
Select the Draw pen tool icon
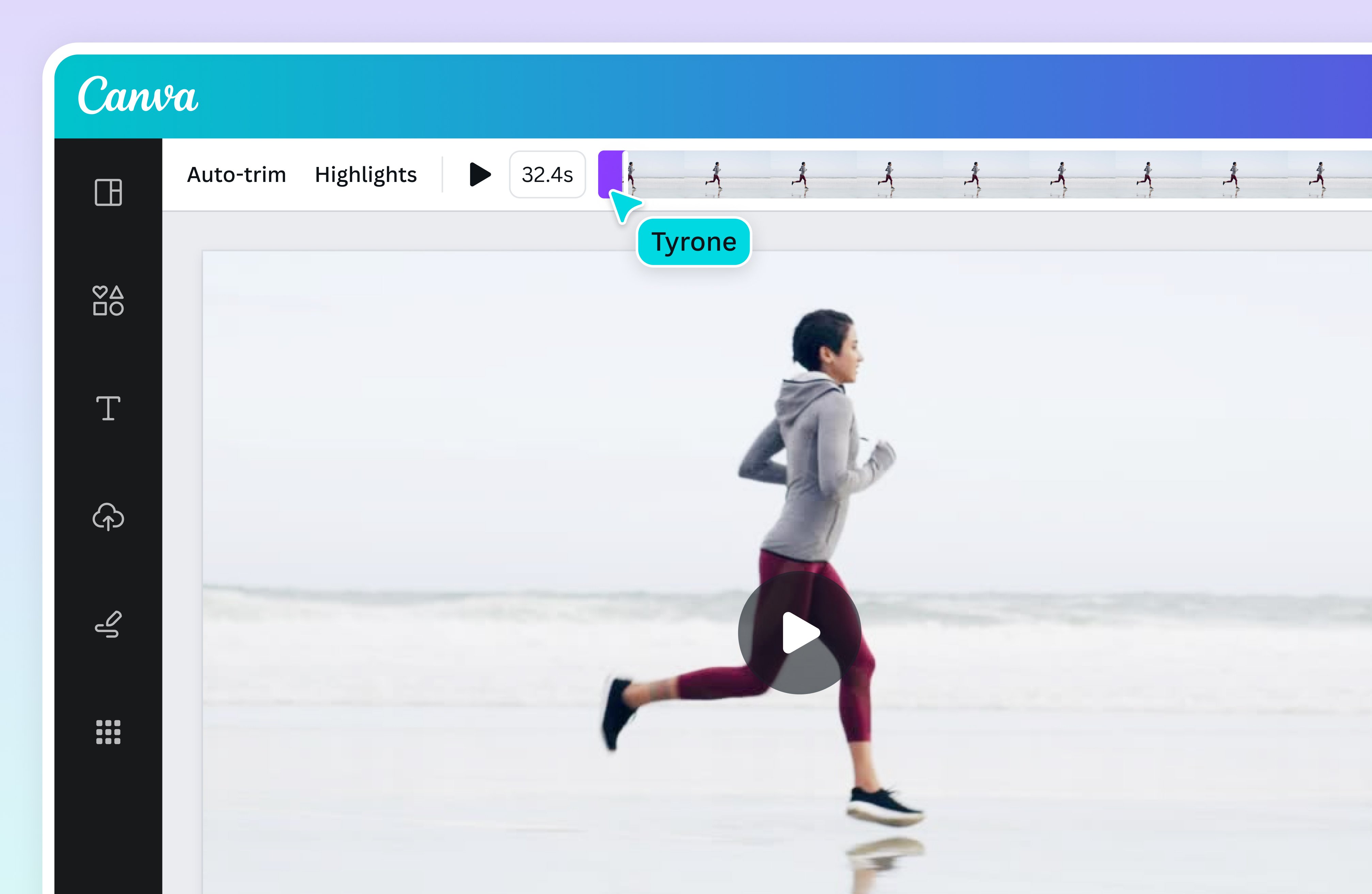[x=108, y=624]
